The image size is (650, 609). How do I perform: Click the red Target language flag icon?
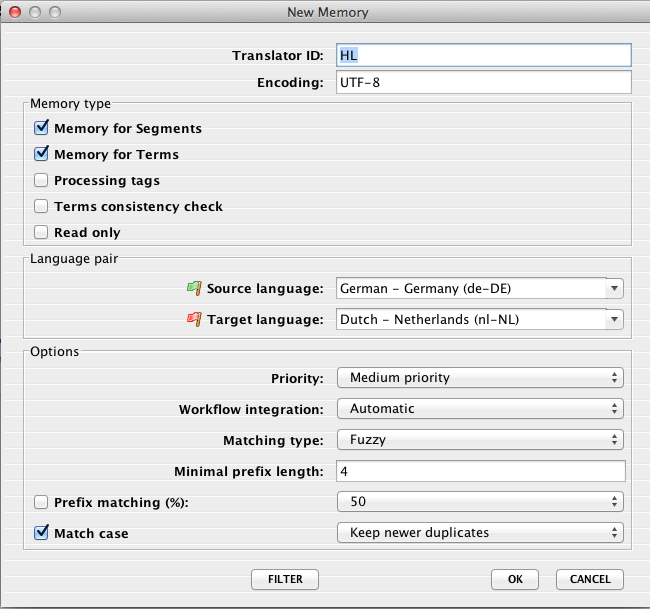coord(194,319)
